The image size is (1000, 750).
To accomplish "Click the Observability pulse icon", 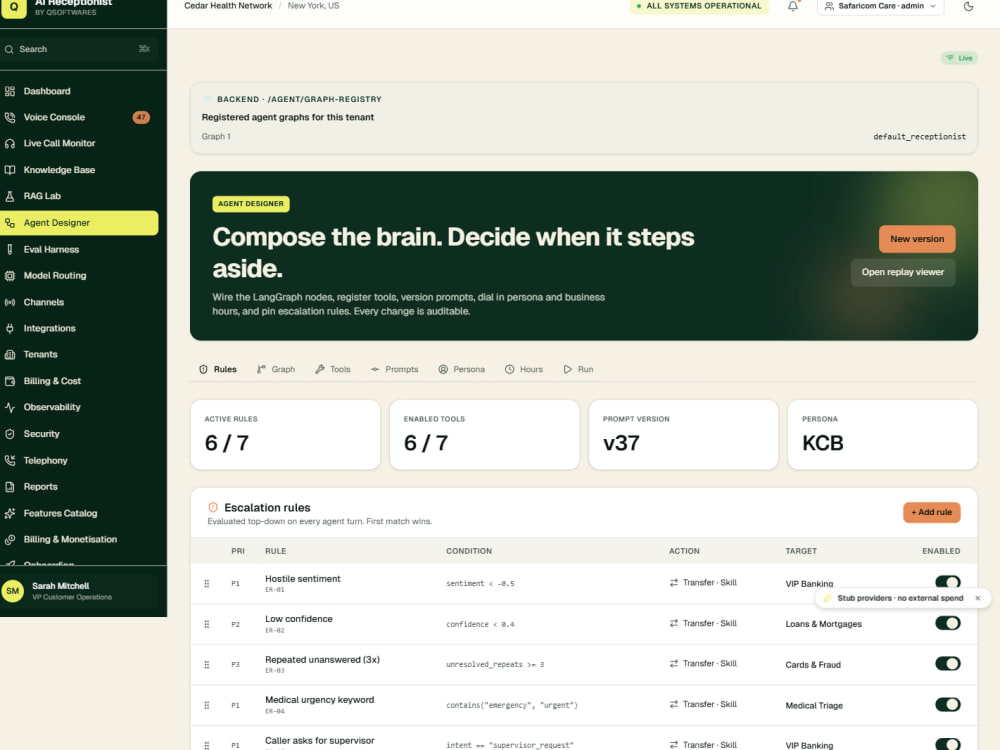I will point(10,408).
